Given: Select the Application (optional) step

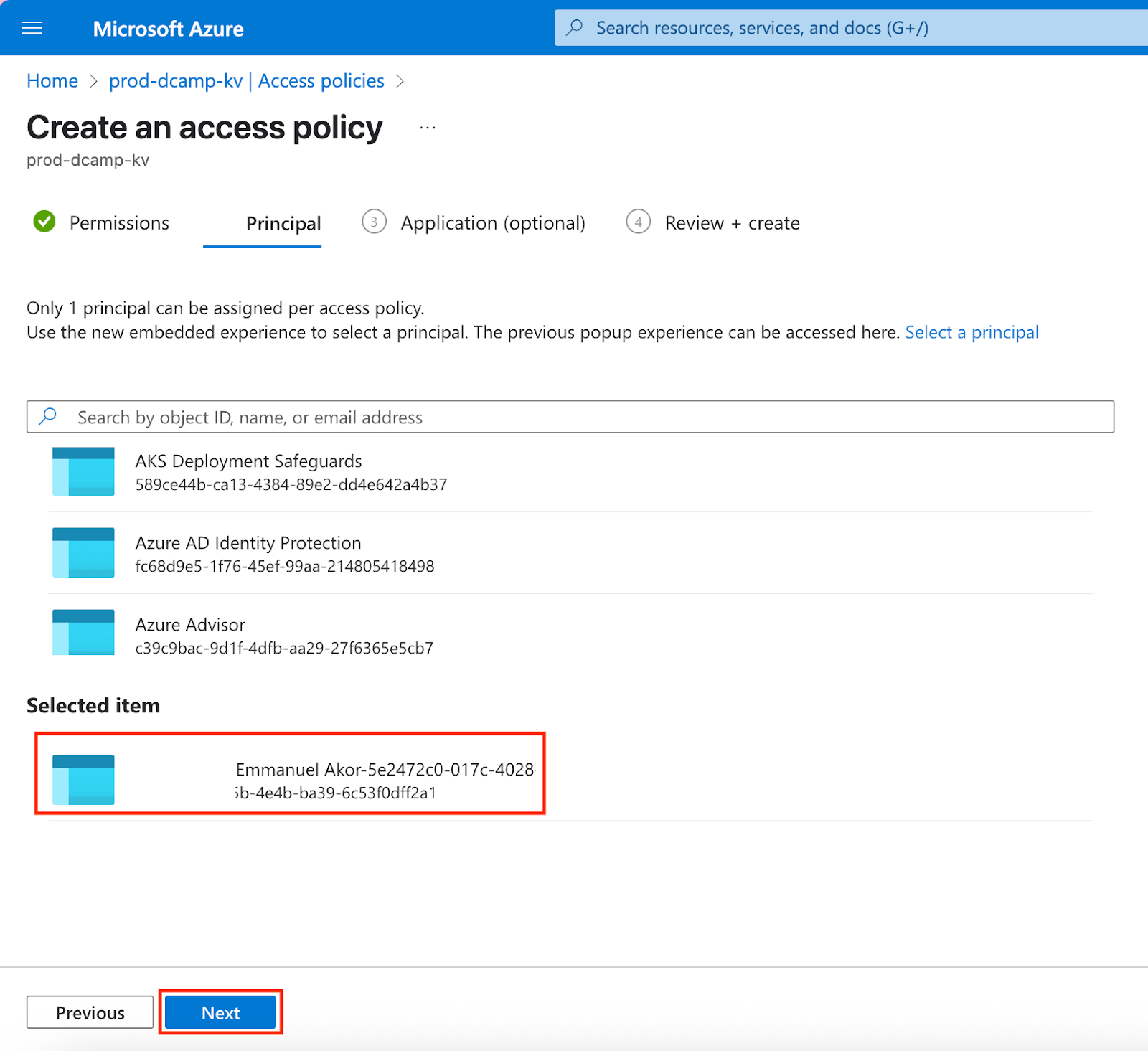Looking at the screenshot, I should click(x=493, y=222).
